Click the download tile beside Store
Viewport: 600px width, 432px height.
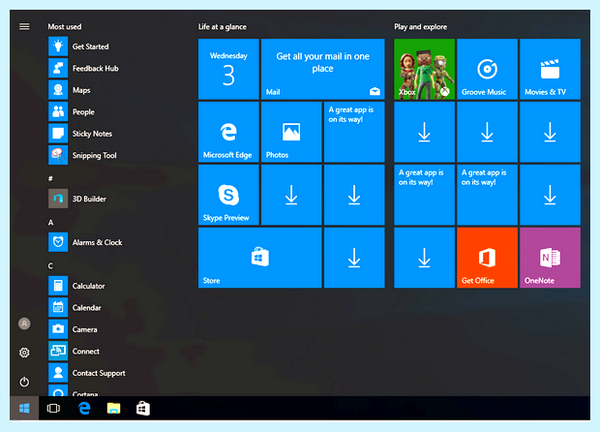354,258
